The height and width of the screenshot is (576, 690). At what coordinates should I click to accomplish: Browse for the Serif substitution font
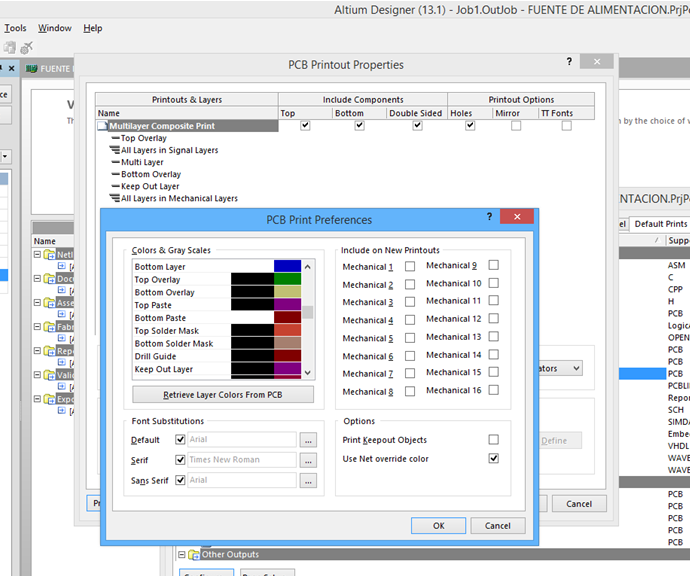tap(308, 460)
